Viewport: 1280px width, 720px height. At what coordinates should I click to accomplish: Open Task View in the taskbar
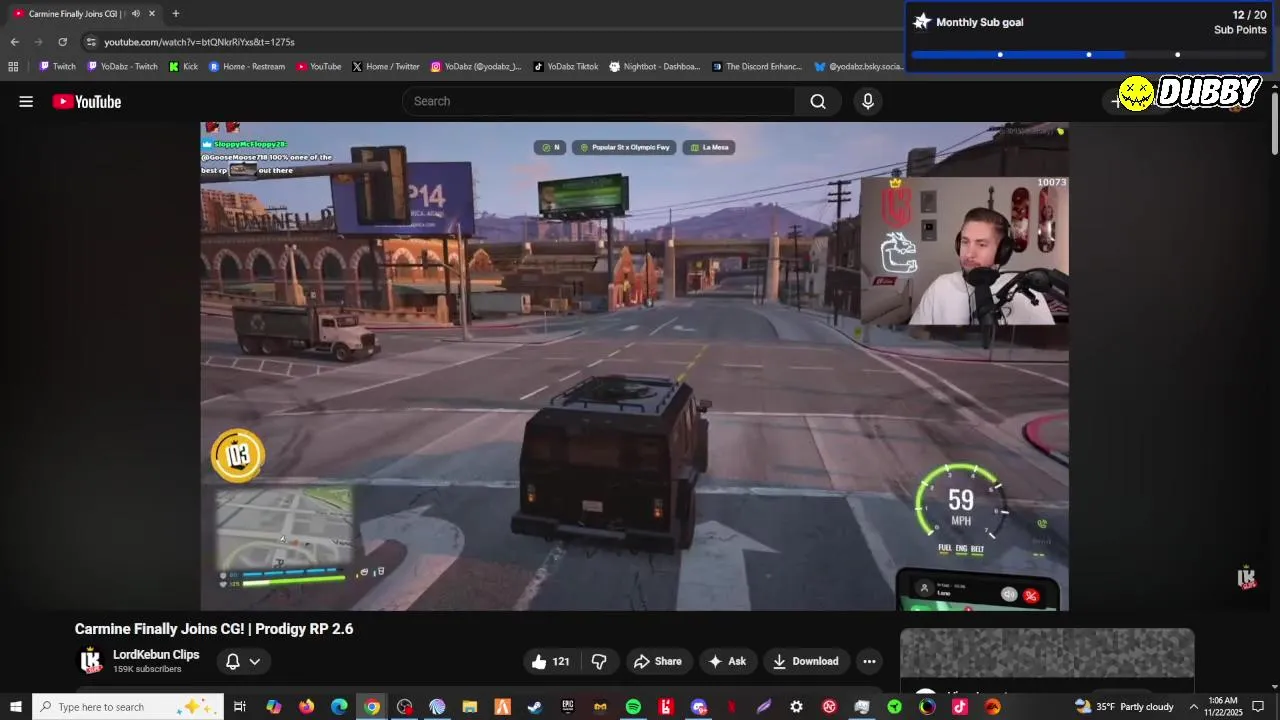[240, 707]
